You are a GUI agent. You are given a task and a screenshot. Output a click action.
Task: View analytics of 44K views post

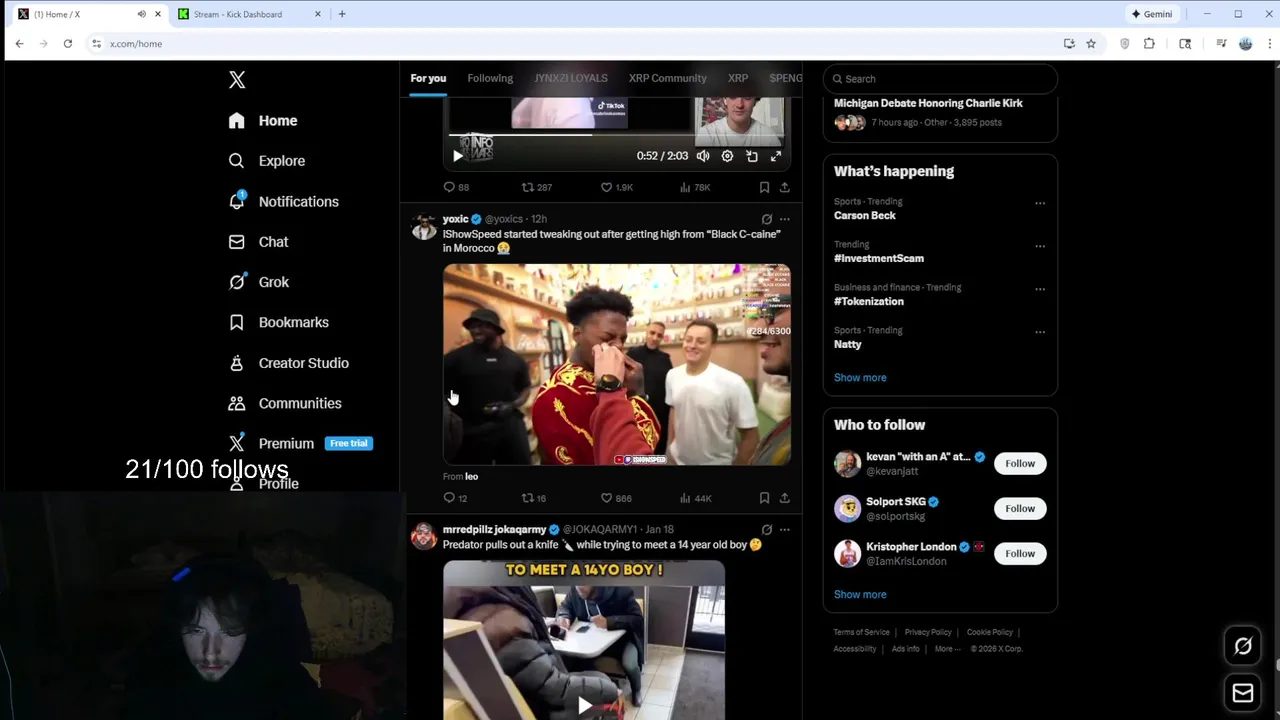695,498
